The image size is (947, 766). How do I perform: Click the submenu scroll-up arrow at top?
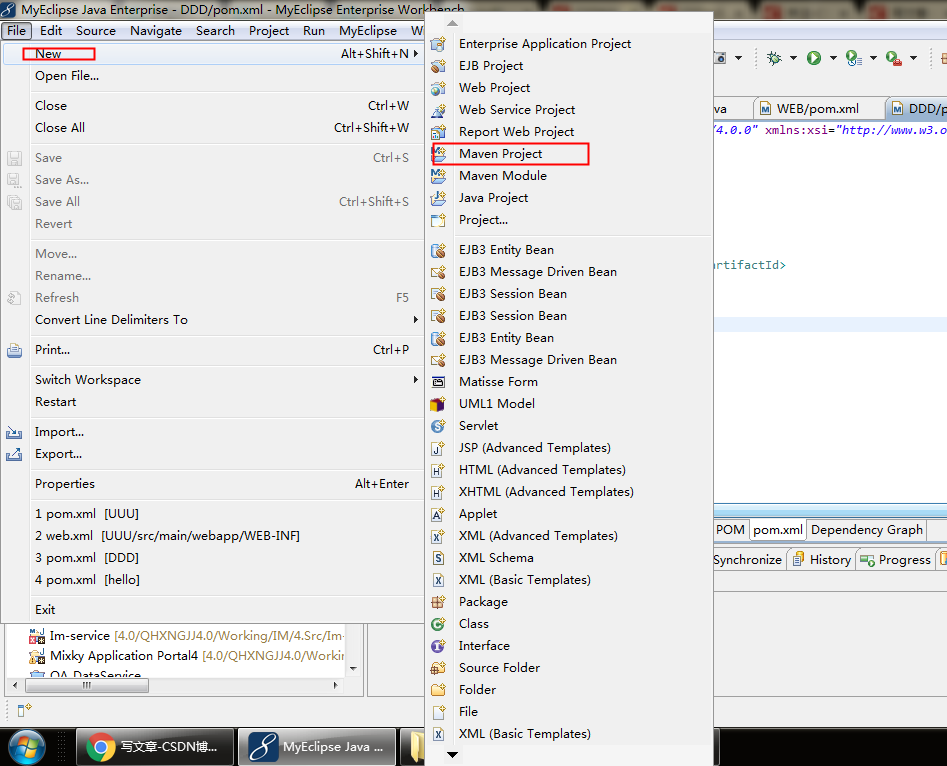tap(452, 23)
